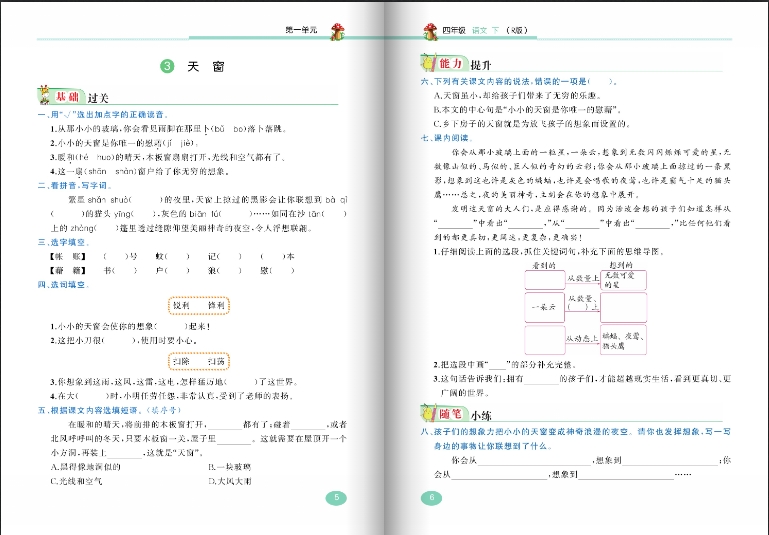Click the green page number 5 badge

point(337,498)
